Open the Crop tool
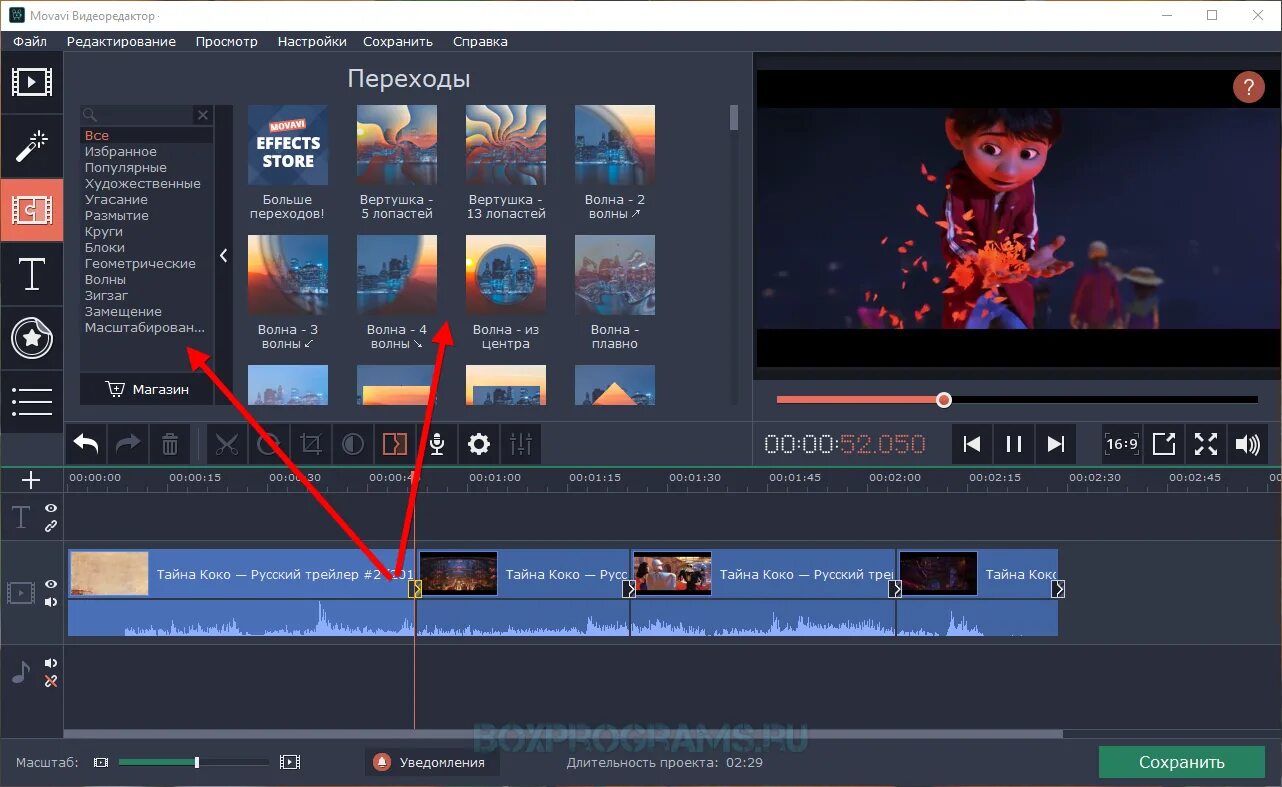1282x787 pixels. click(311, 444)
